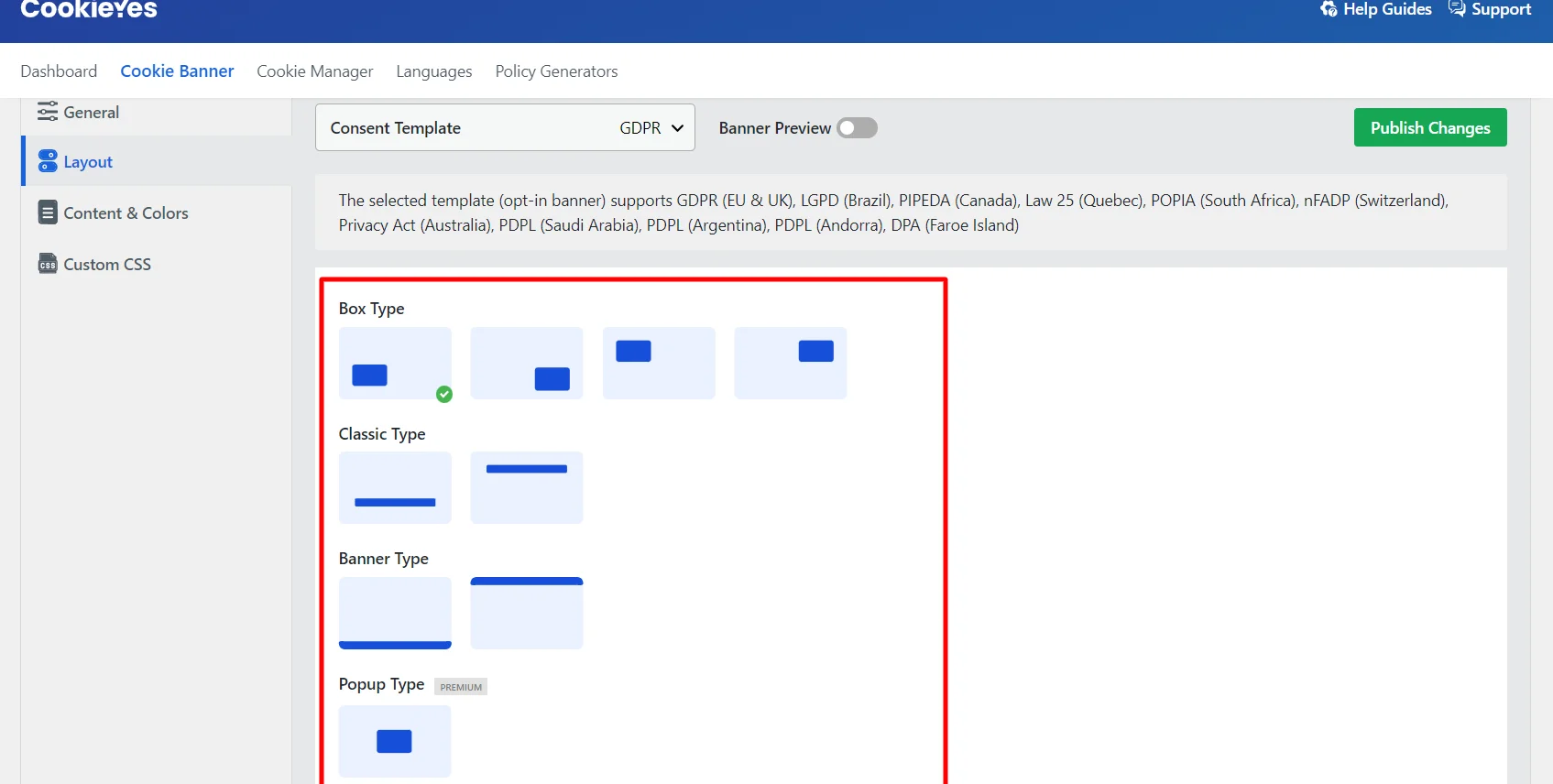Click the Custom CSS file icon

point(48,264)
